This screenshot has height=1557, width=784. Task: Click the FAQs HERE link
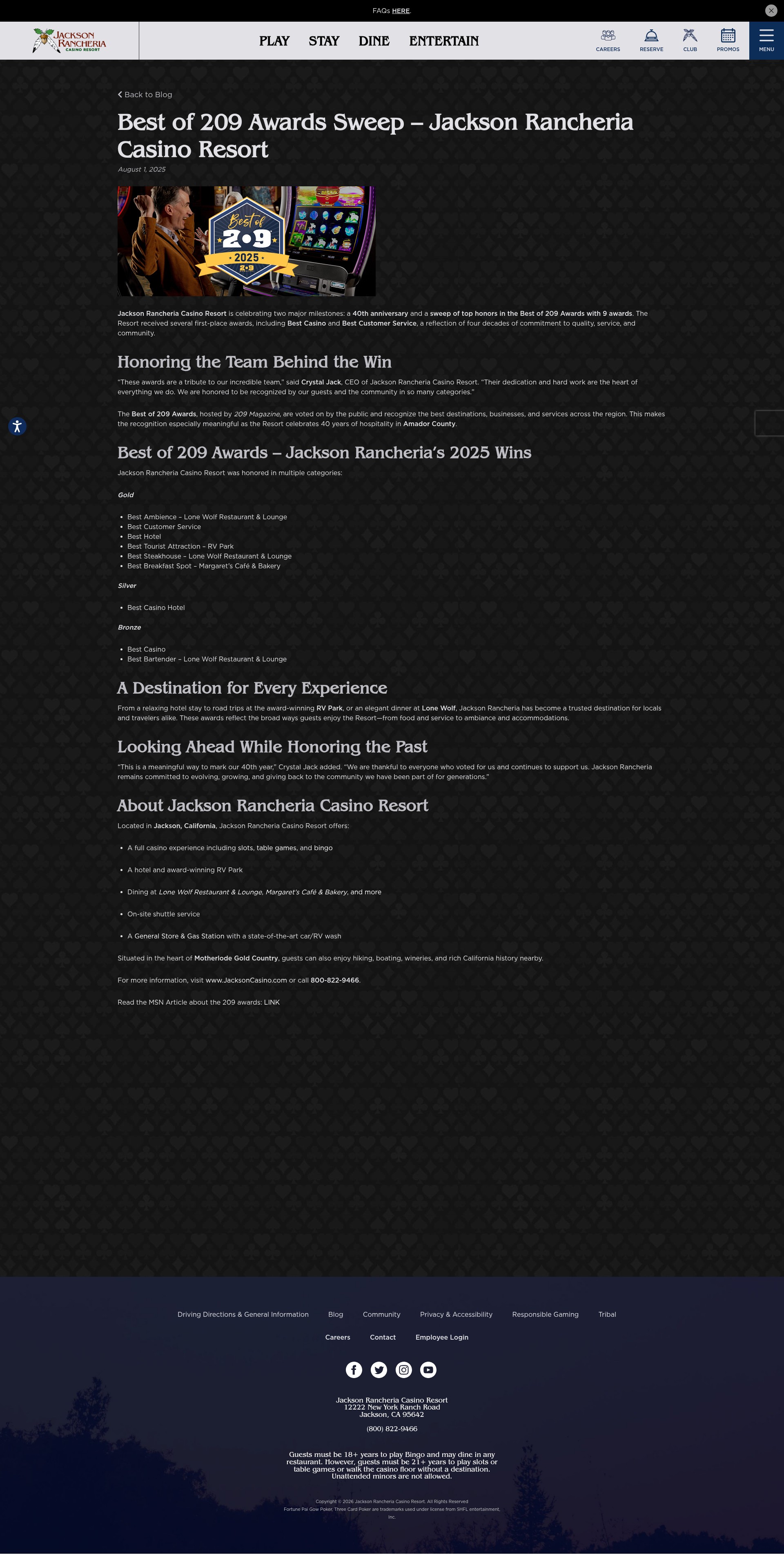click(401, 11)
